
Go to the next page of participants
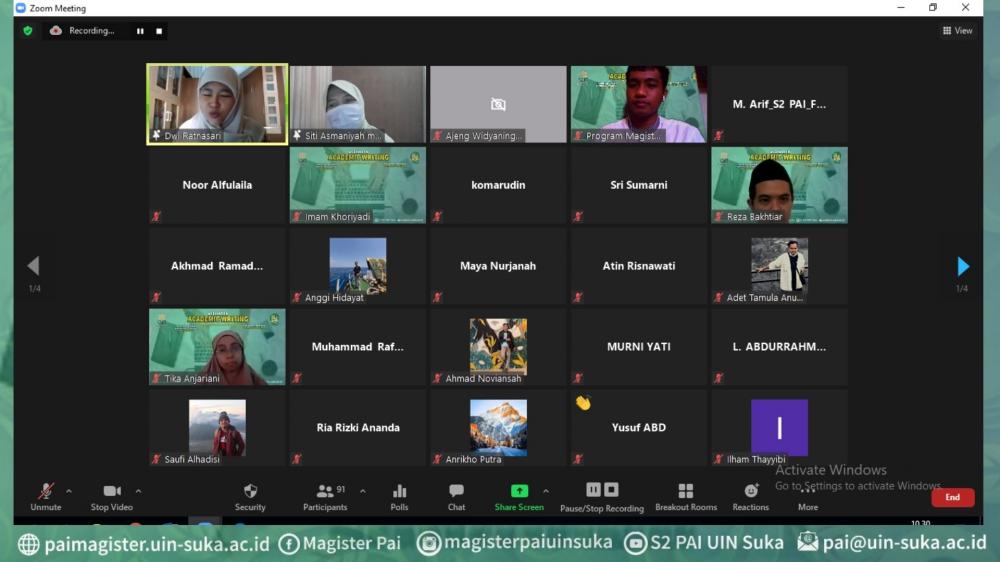pyautogui.click(x=963, y=266)
